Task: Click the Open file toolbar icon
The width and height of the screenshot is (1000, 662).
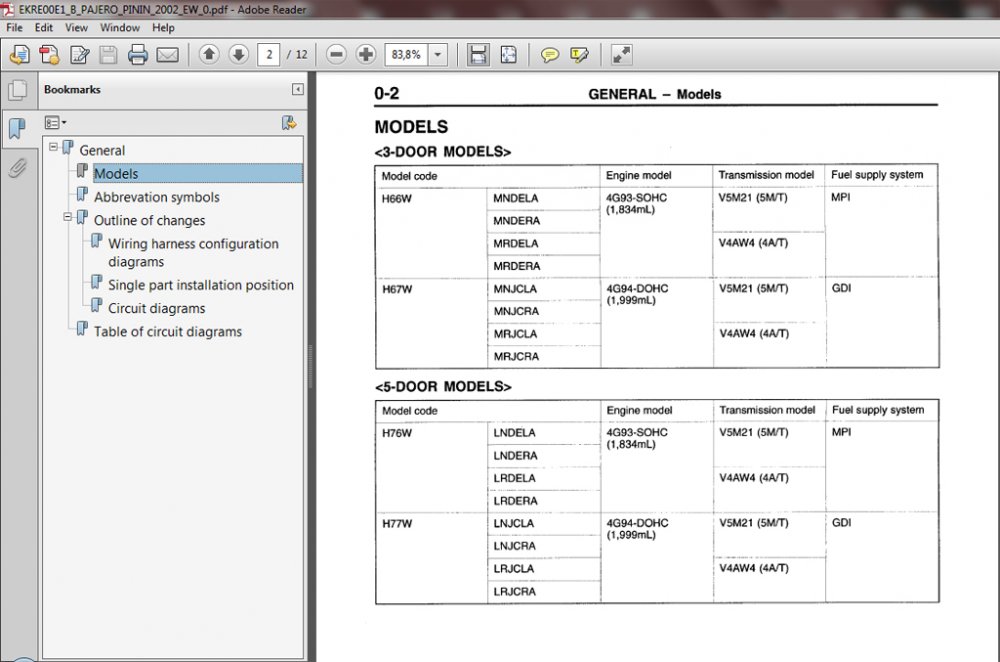Action: coord(20,55)
